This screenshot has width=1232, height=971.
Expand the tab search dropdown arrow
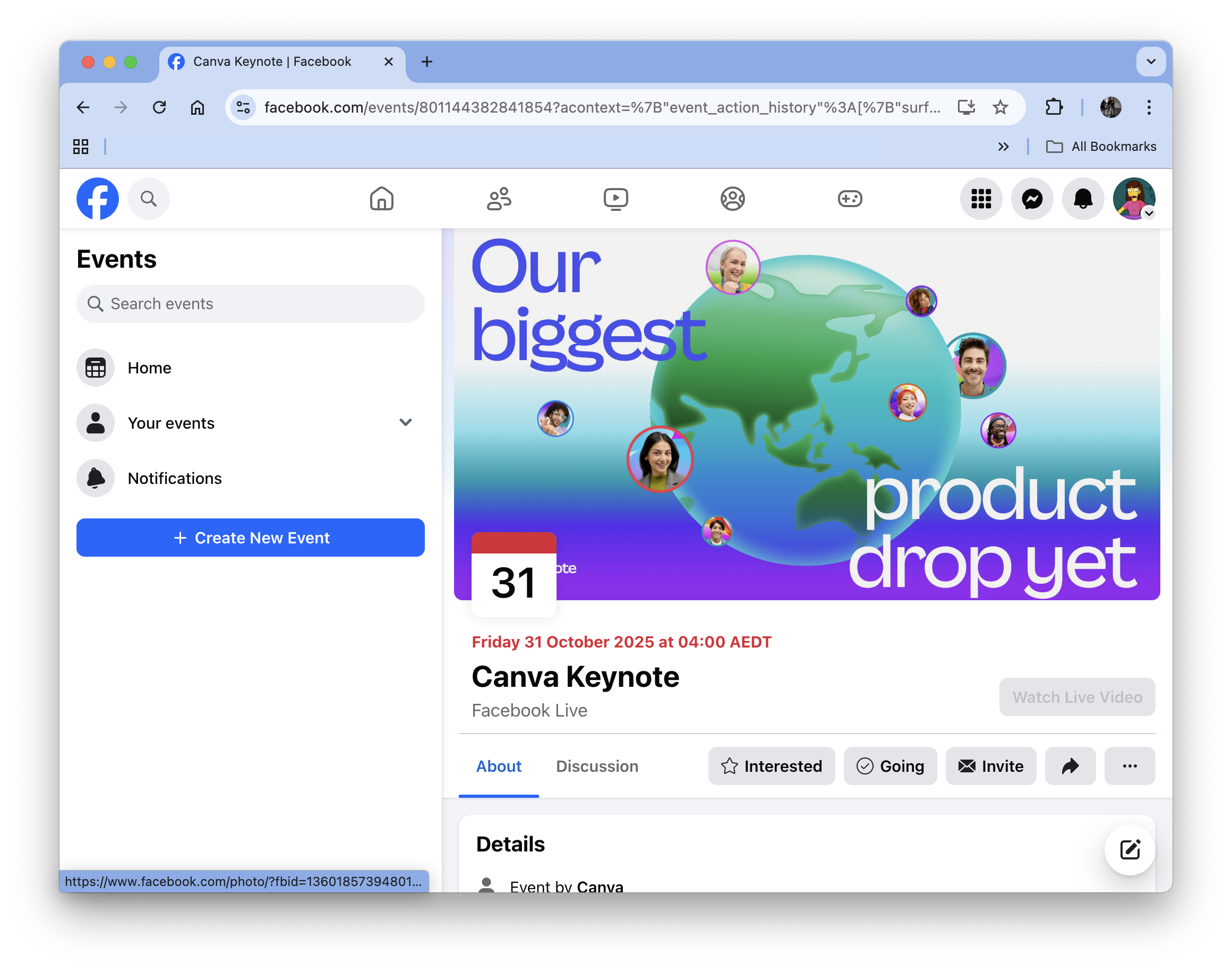click(x=1151, y=61)
